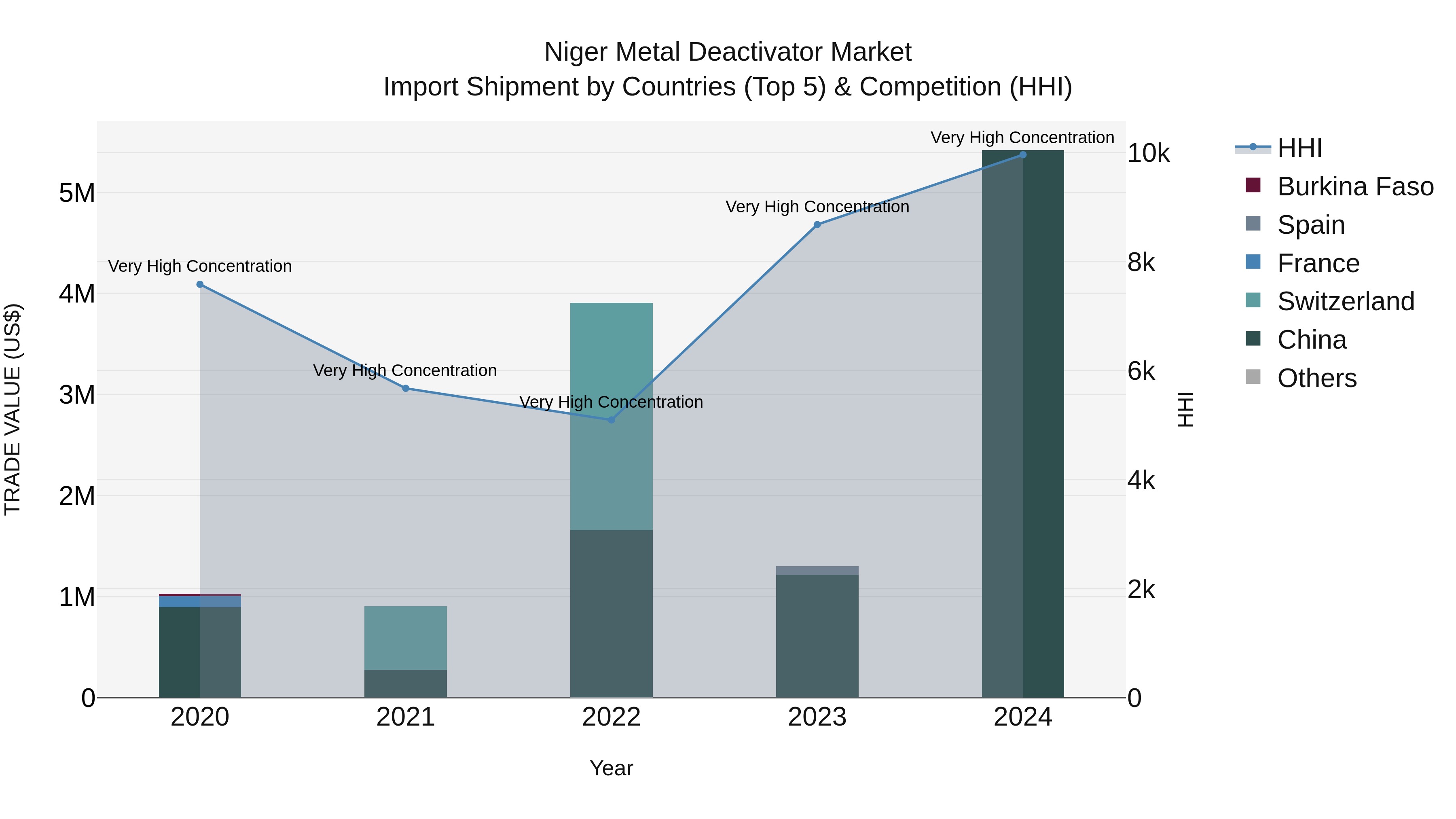This screenshot has height=819, width=1456.
Task: Click the 2022 x-axis label
Action: tap(611, 717)
